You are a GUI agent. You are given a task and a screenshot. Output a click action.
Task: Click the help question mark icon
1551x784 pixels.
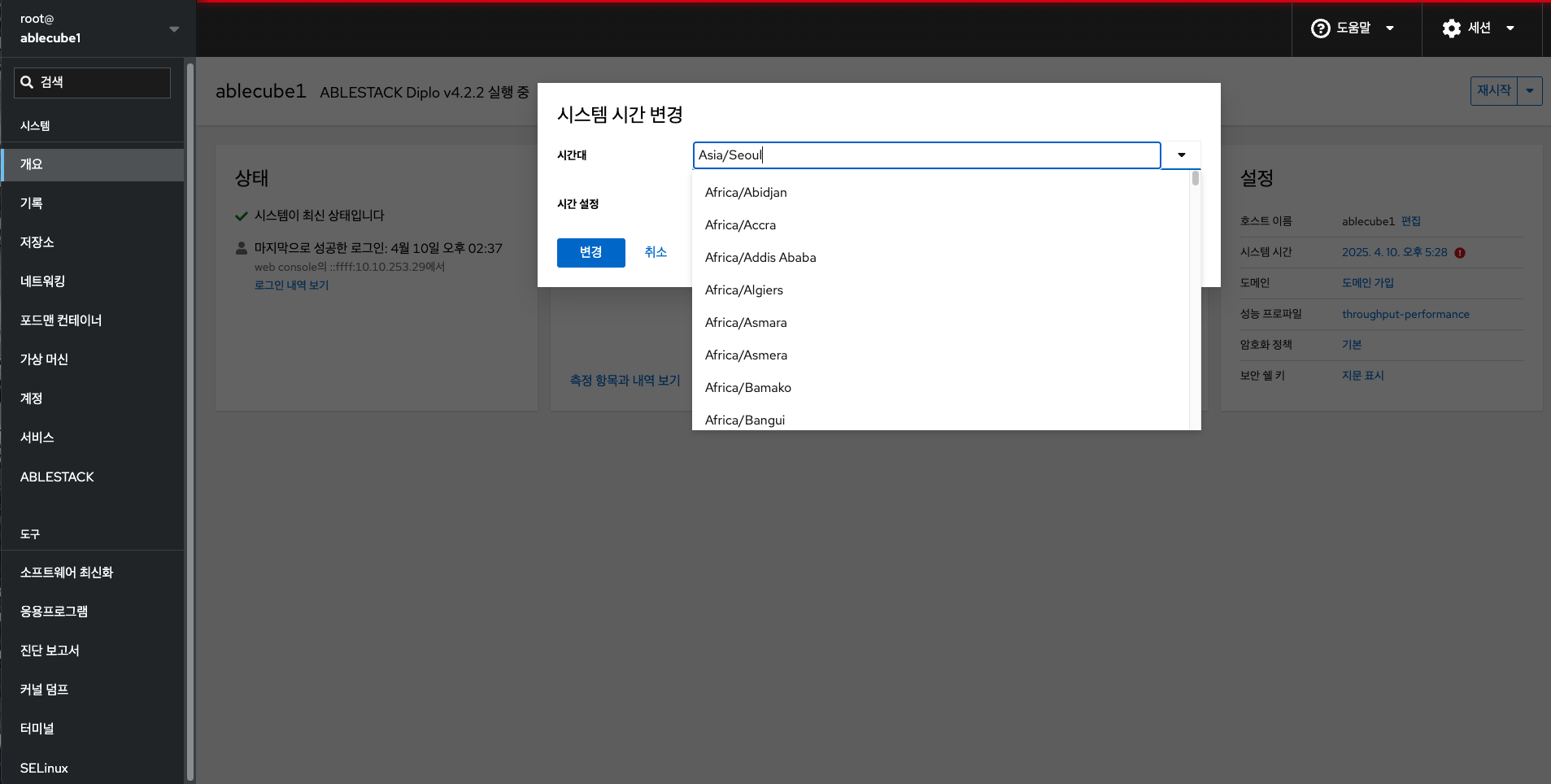pyautogui.click(x=1320, y=28)
